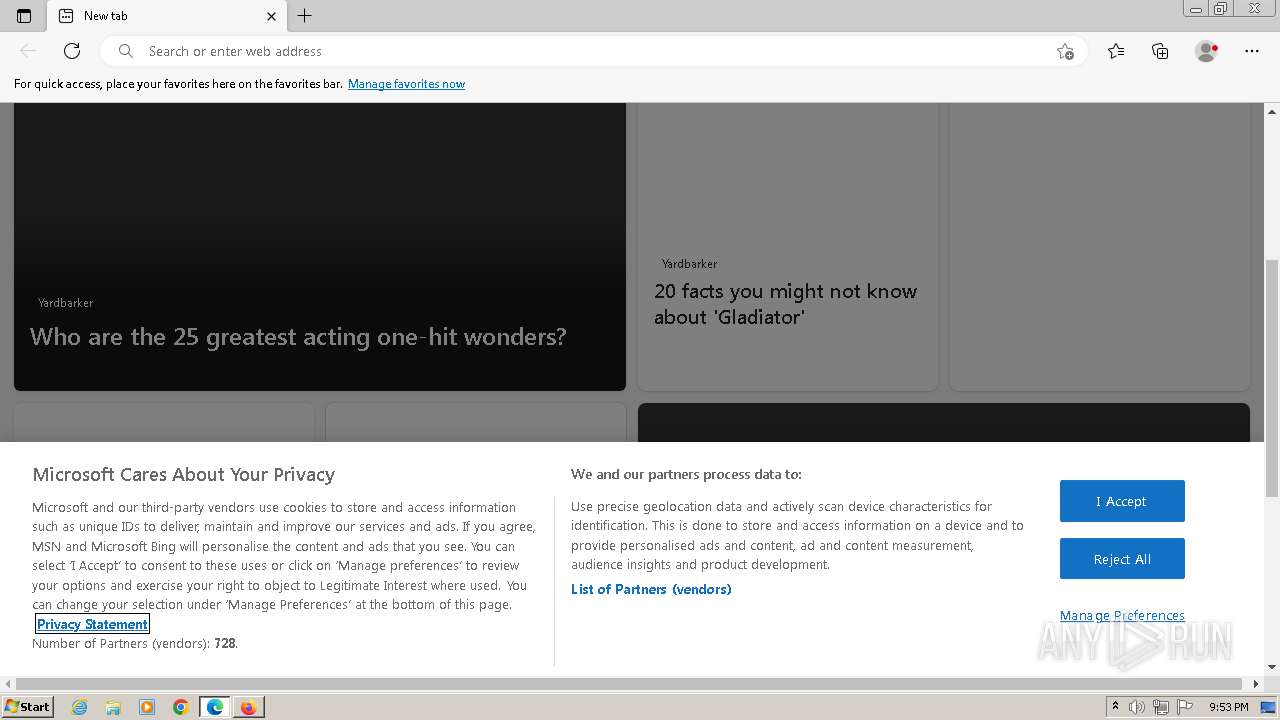Image resolution: width=1280 pixels, height=720 pixels.
Task: Open the 20 facts about 'Gladiator' article
Action: click(x=785, y=304)
